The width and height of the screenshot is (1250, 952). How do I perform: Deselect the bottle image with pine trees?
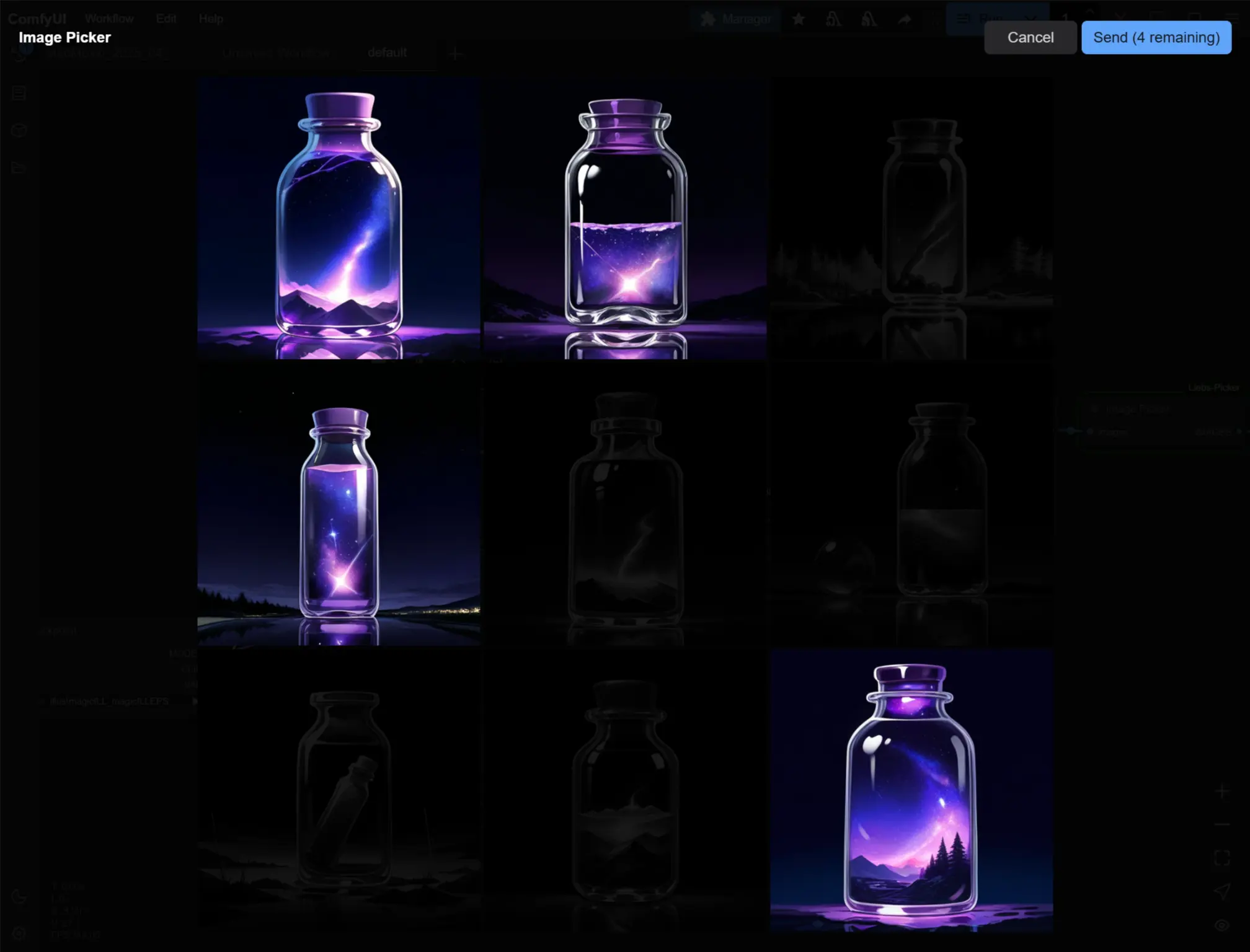tap(911, 790)
